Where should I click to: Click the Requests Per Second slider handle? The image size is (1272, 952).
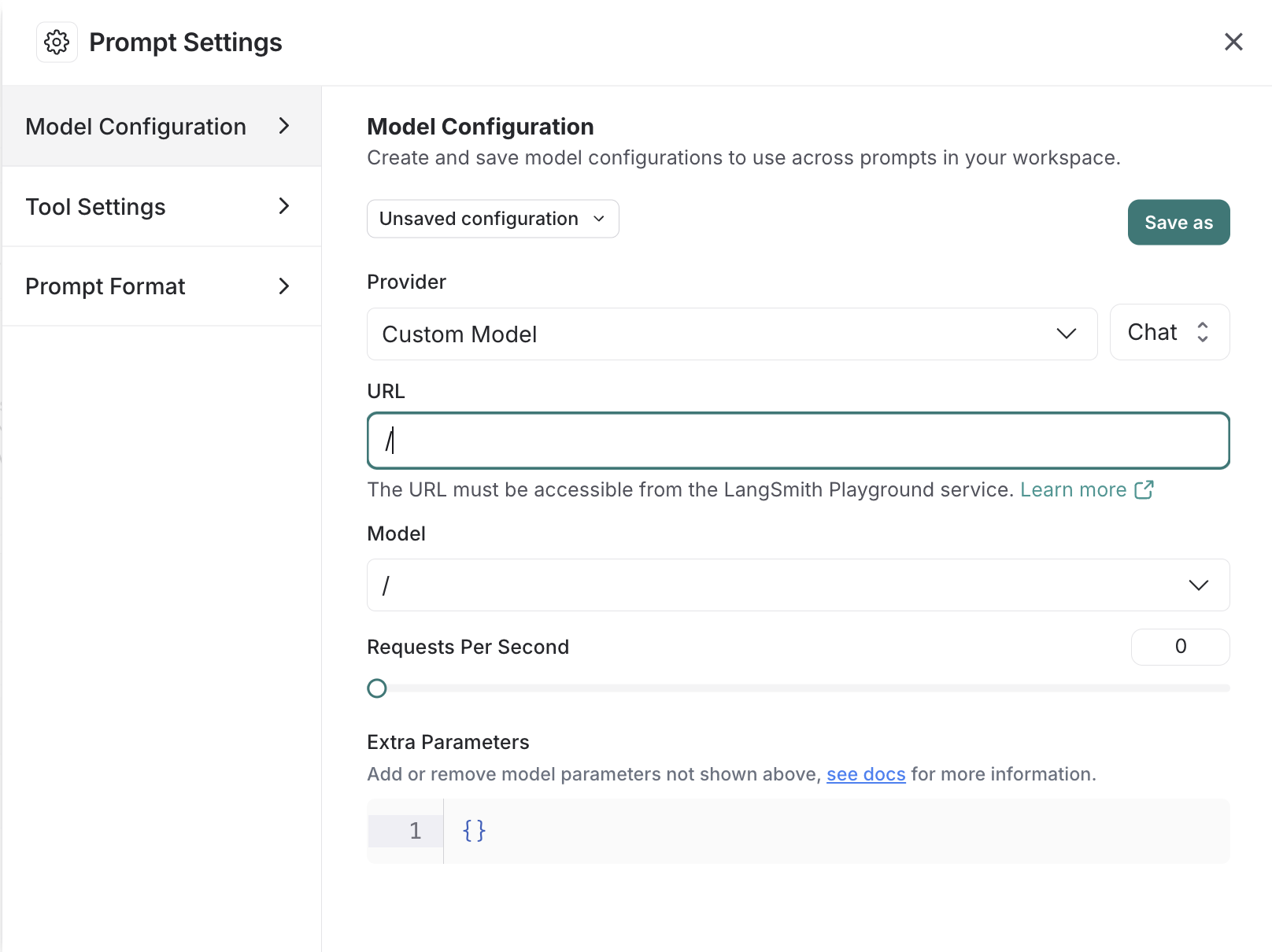click(377, 688)
